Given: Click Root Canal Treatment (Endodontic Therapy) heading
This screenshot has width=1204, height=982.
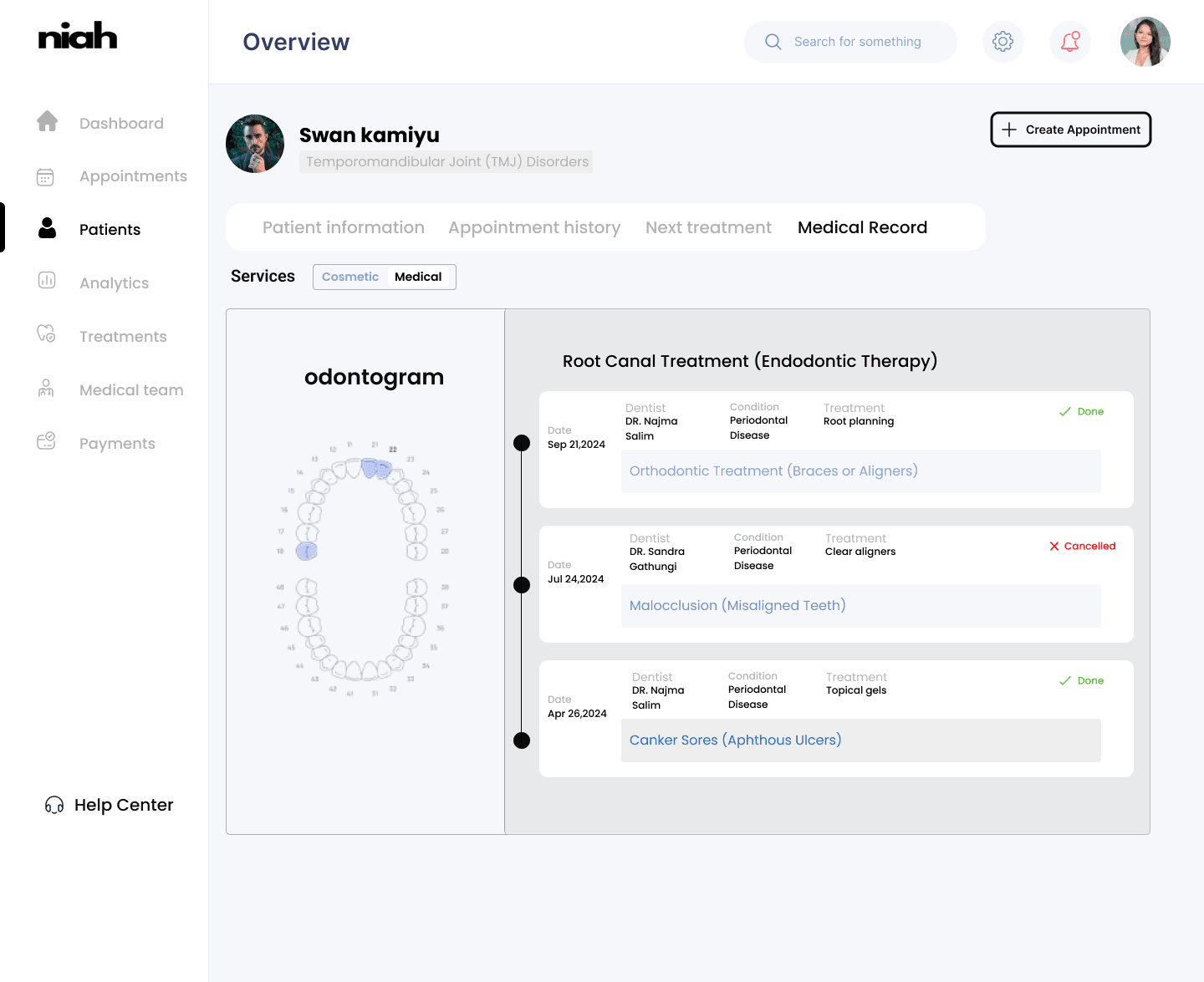Looking at the screenshot, I should [x=750, y=361].
